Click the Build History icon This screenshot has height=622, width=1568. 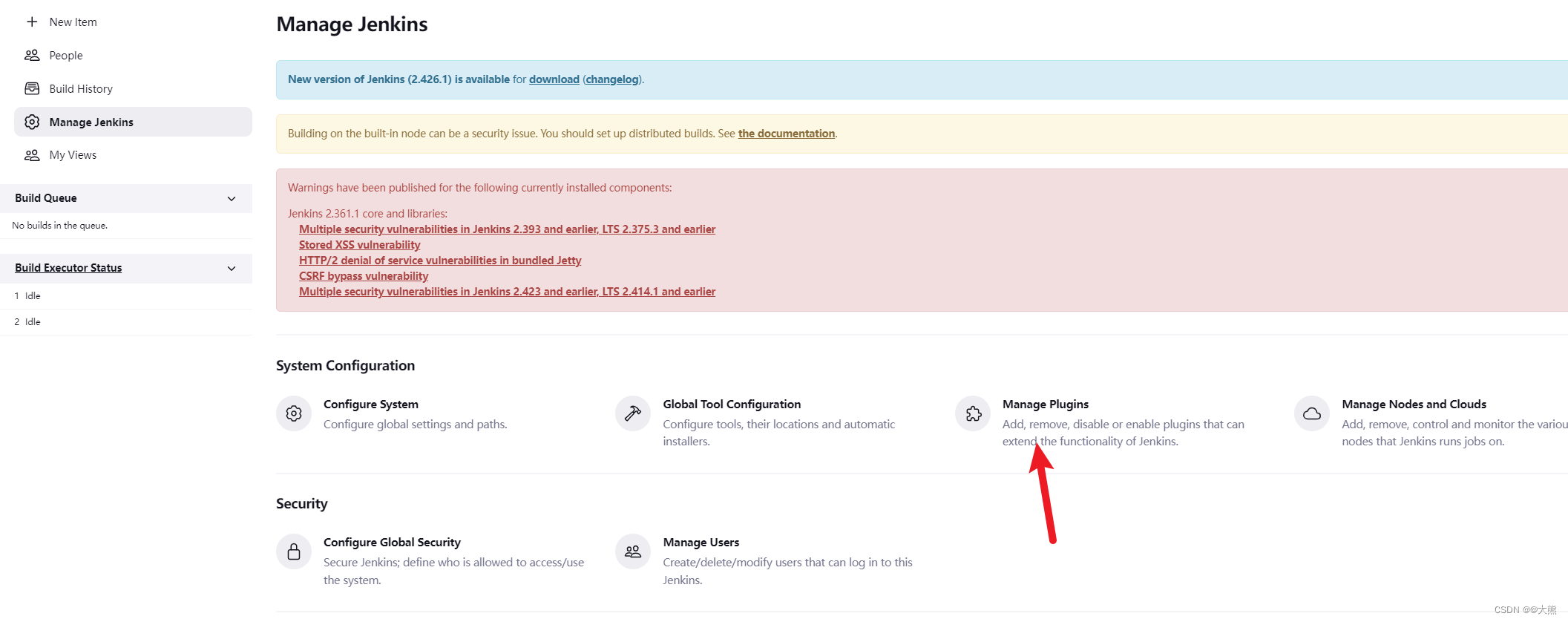[x=32, y=89]
